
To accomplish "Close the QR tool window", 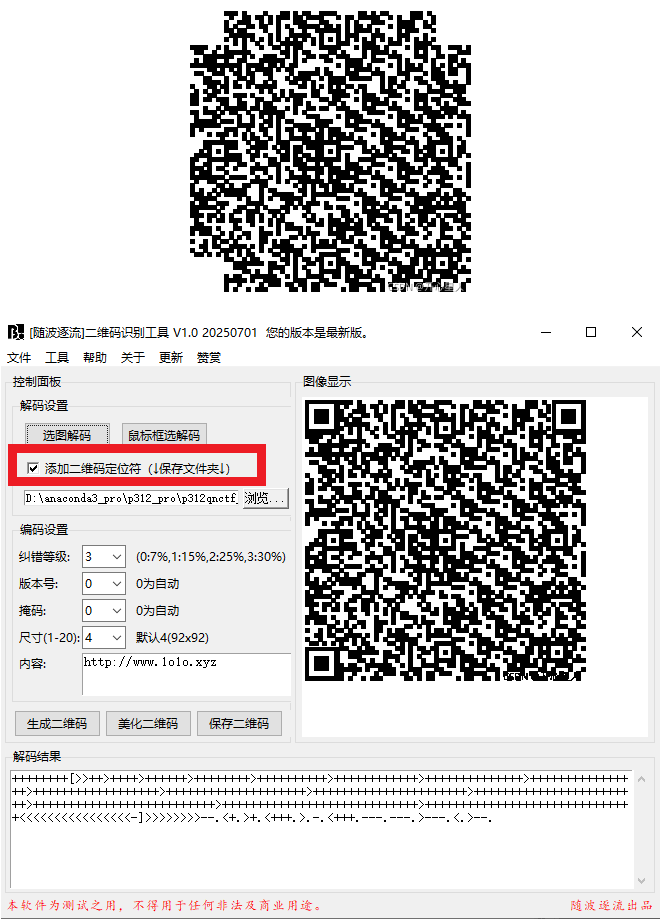I will point(637,332).
